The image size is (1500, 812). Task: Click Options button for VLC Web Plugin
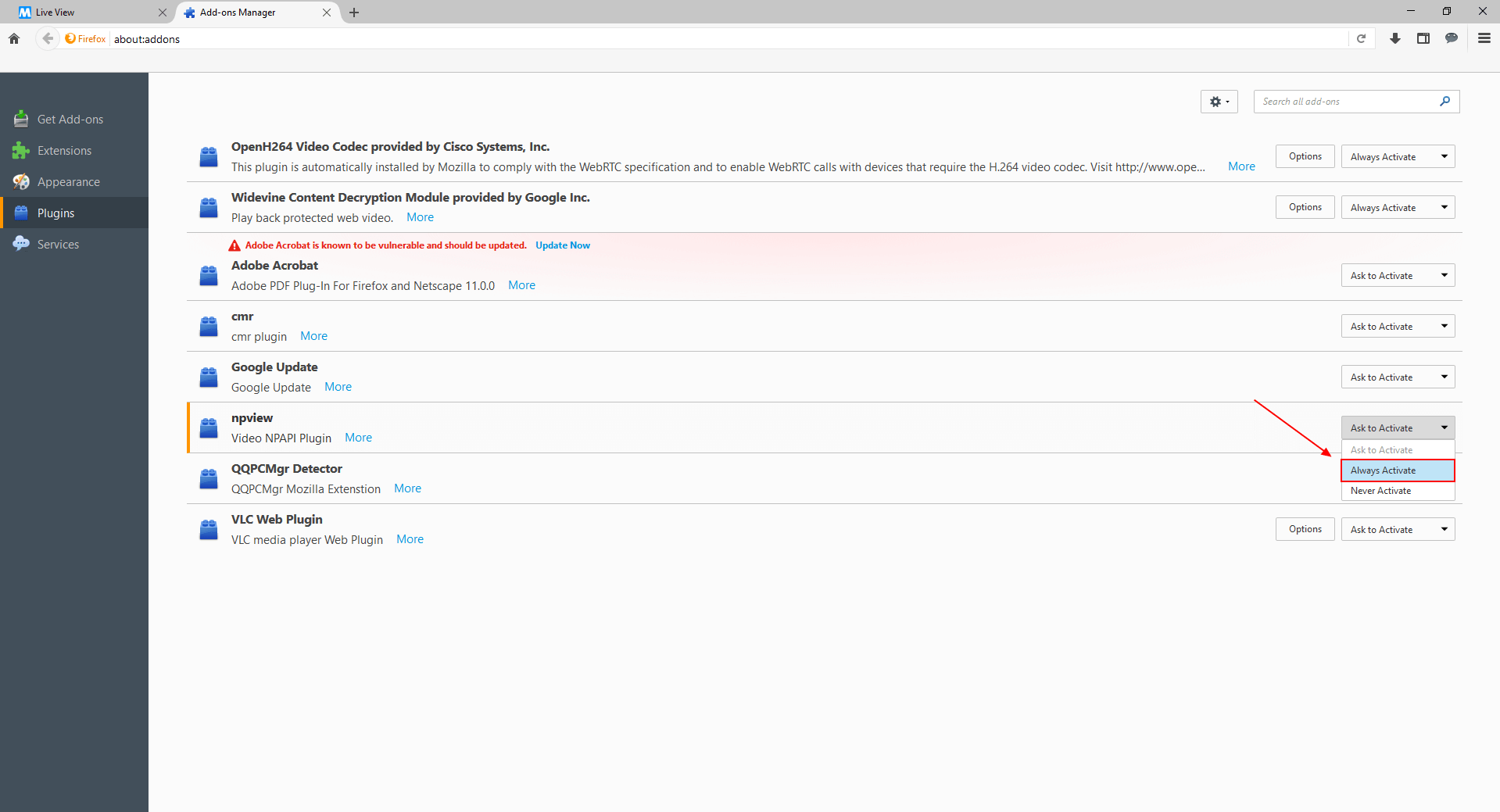(1305, 529)
